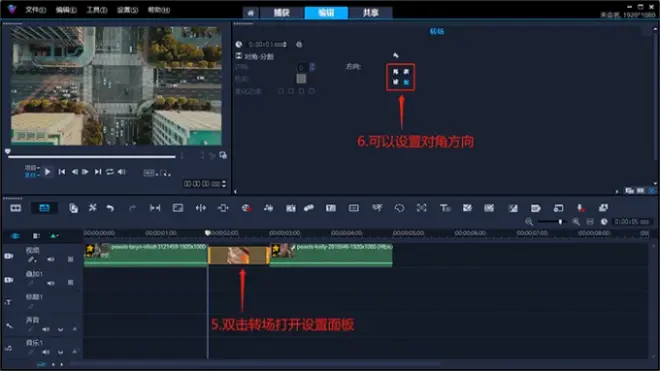Adjust transition duration stepper arrows
Viewport: 660px width, 371px height.
285,44
